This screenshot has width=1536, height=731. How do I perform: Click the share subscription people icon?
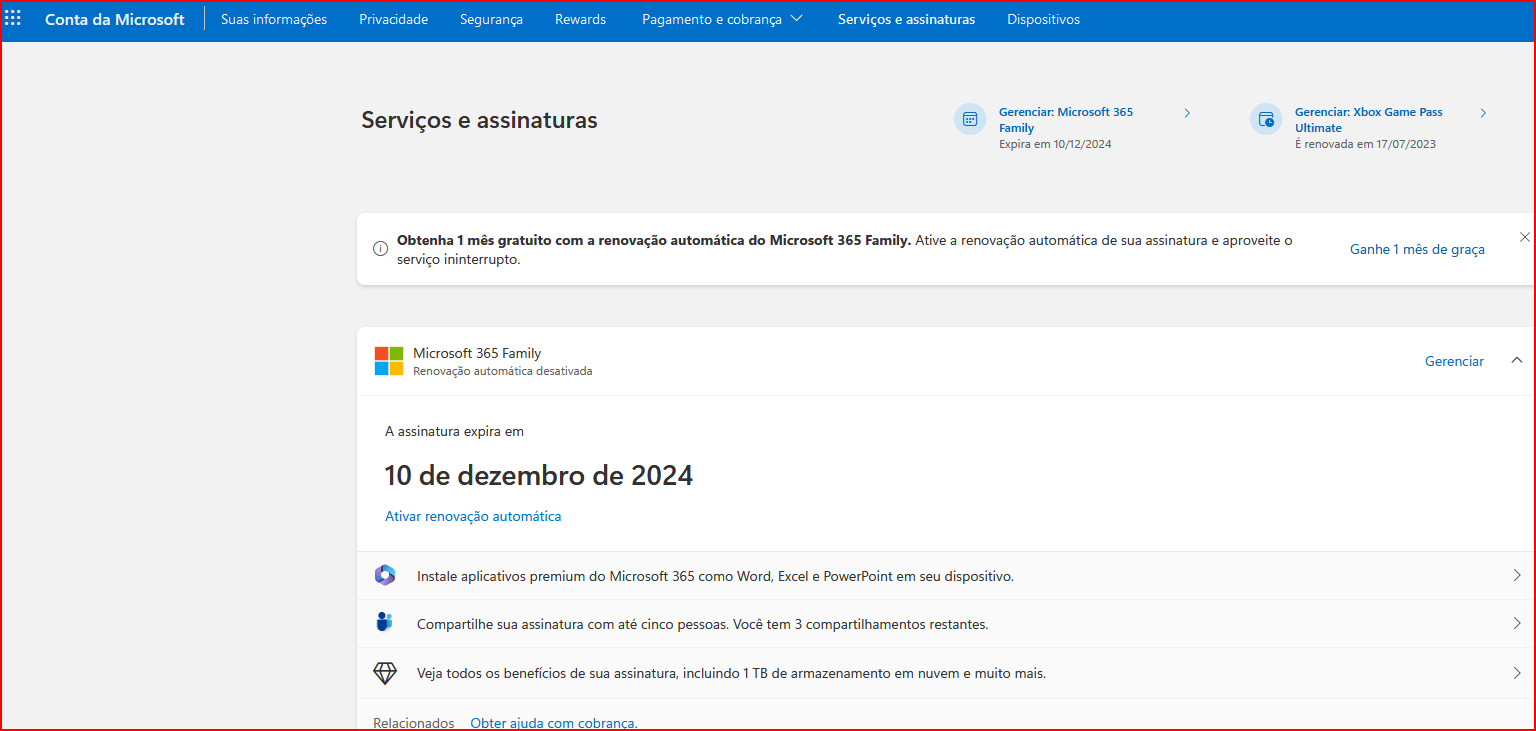click(385, 623)
